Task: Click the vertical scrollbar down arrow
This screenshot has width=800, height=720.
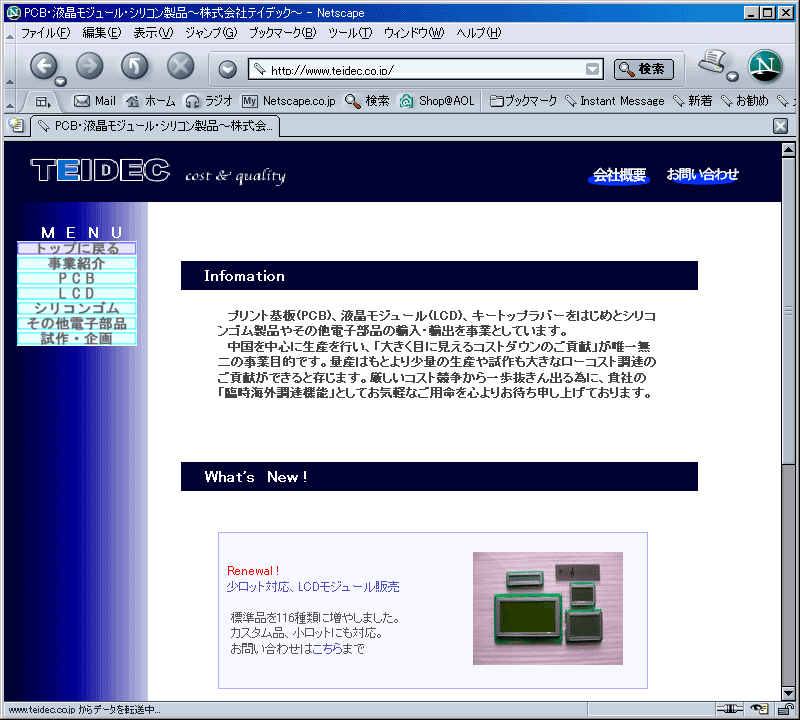Action: click(x=788, y=693)
